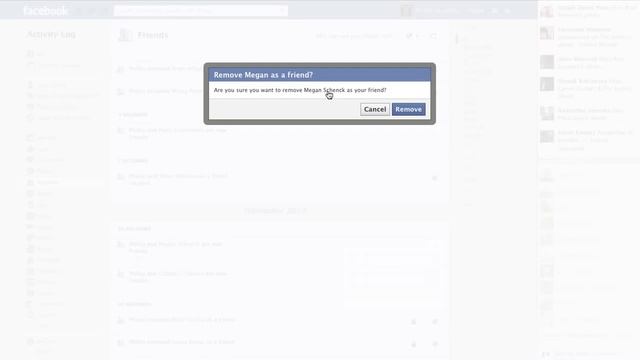This screenshot has width=640, height=360.
Task: Click the Friends icon beside the Friends heading
Action: 125,35
